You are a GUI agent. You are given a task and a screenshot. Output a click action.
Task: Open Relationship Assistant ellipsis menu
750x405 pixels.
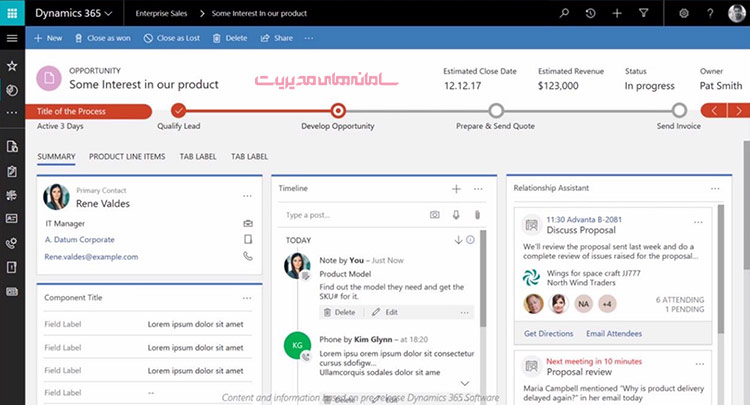click(715, 188)
